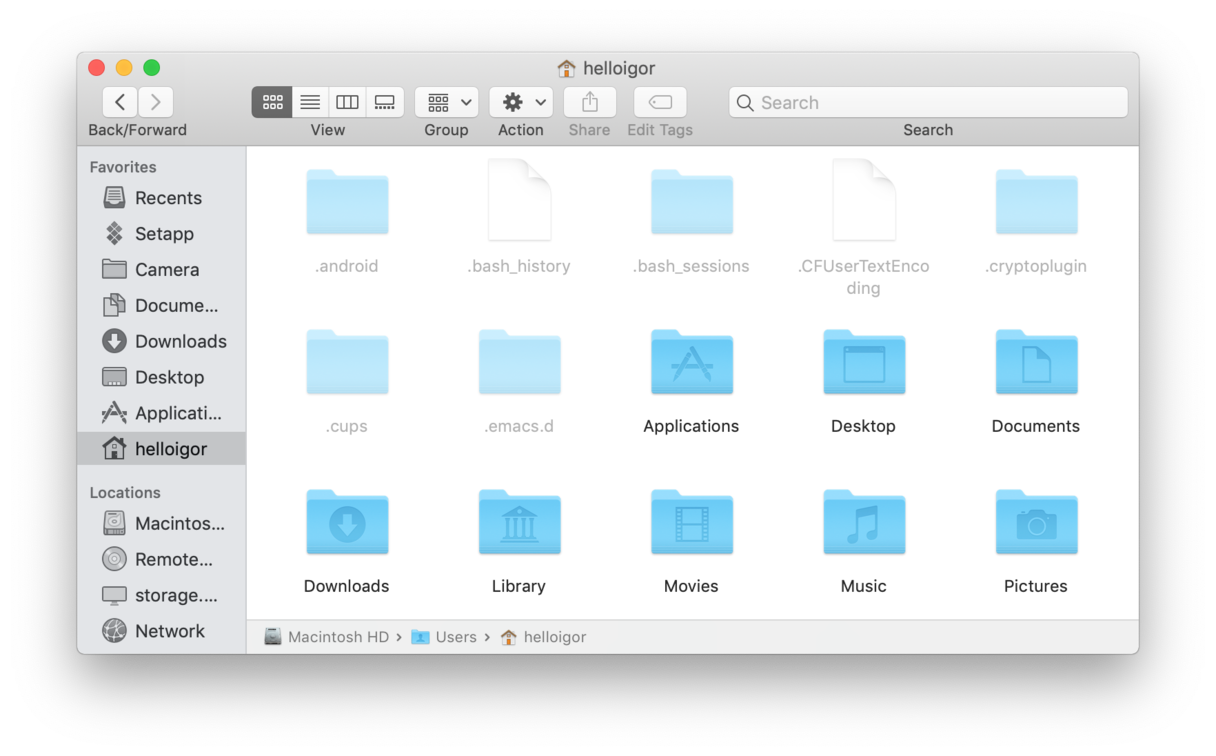Open Recents in the sidebar

[167, 198]
